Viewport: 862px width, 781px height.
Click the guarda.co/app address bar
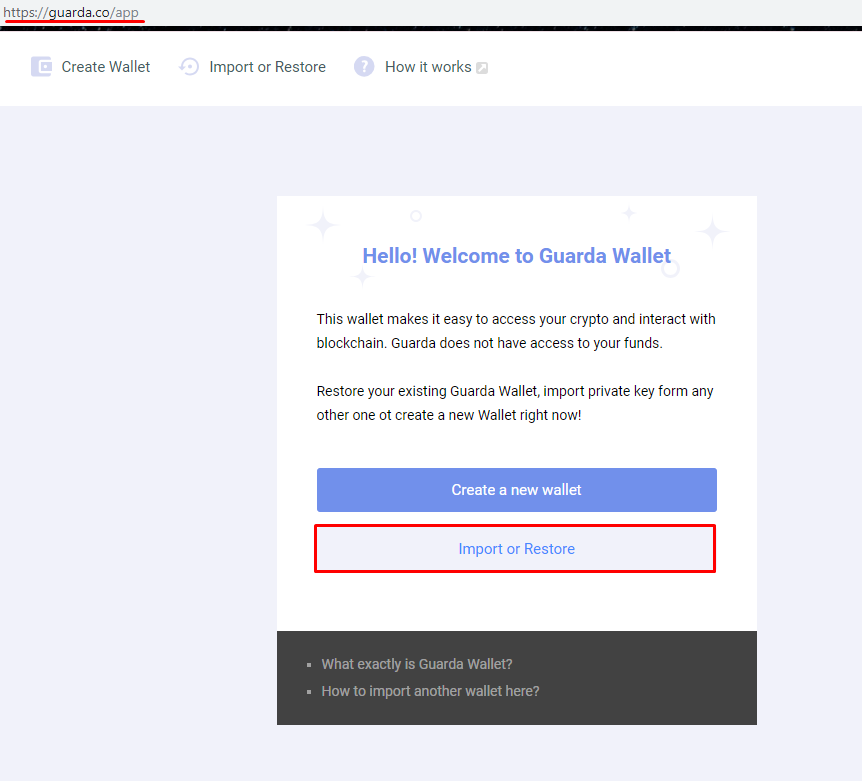[71, 12]
